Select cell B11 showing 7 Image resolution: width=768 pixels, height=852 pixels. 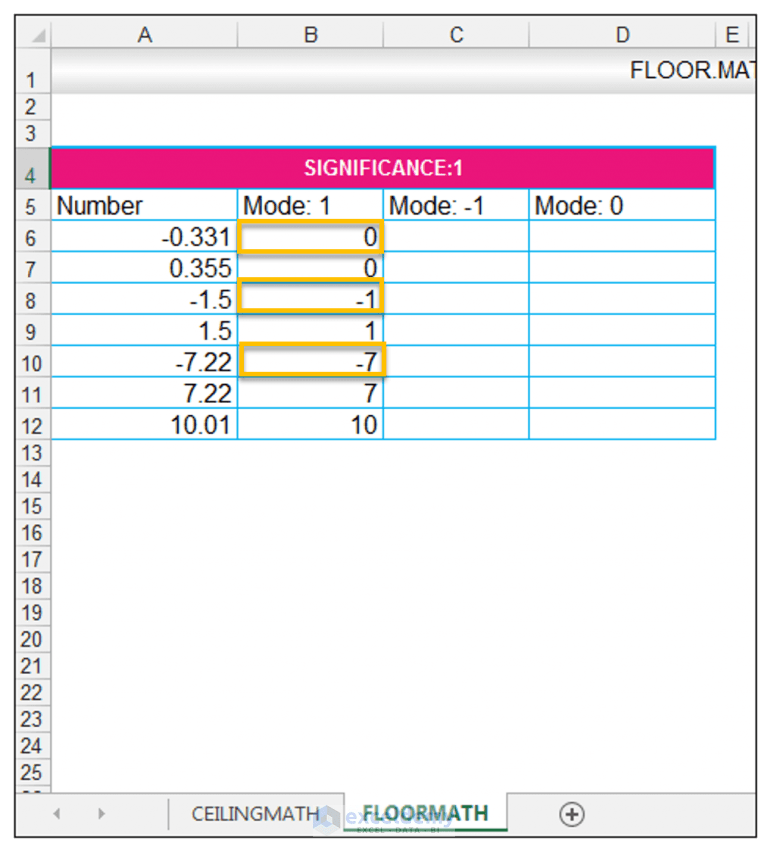(310, 393)
